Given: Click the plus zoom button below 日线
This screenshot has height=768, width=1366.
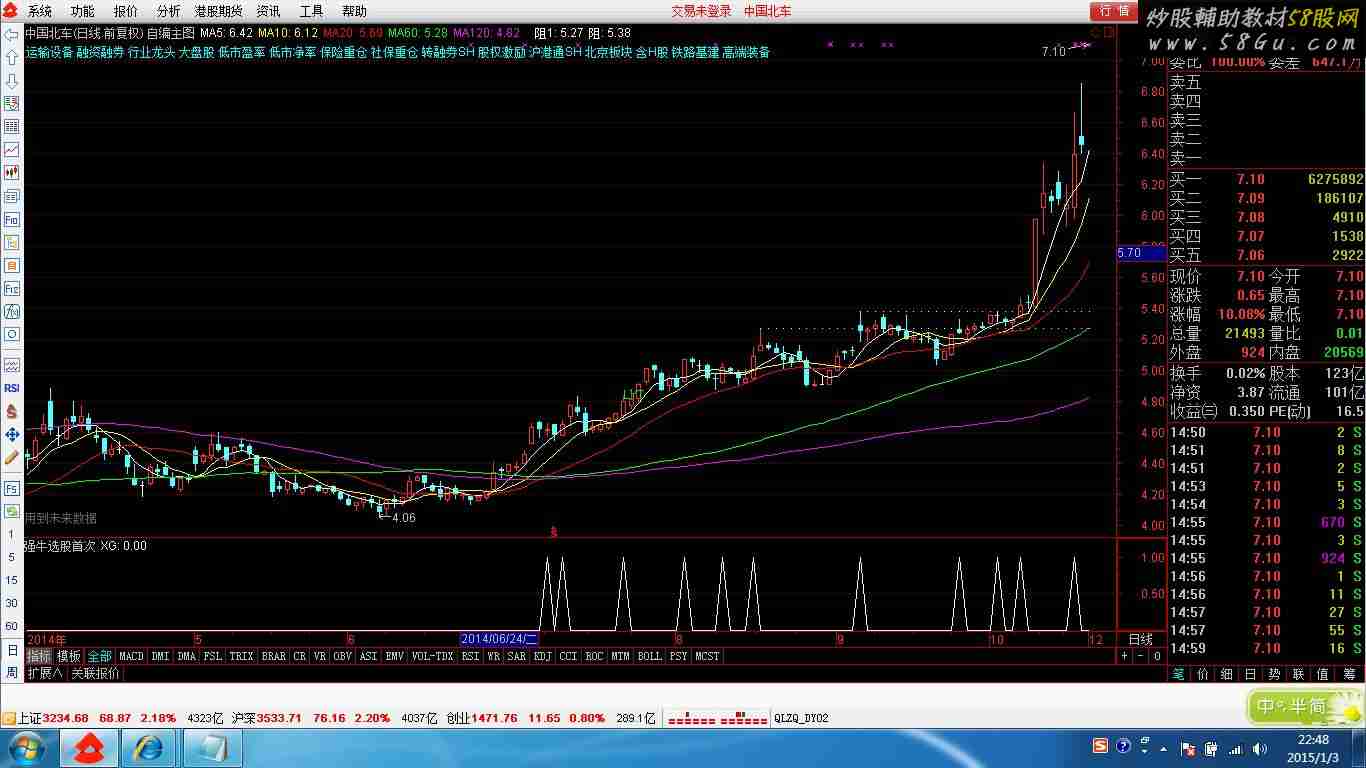Looking at the screenshot, I should point(1124,656).
